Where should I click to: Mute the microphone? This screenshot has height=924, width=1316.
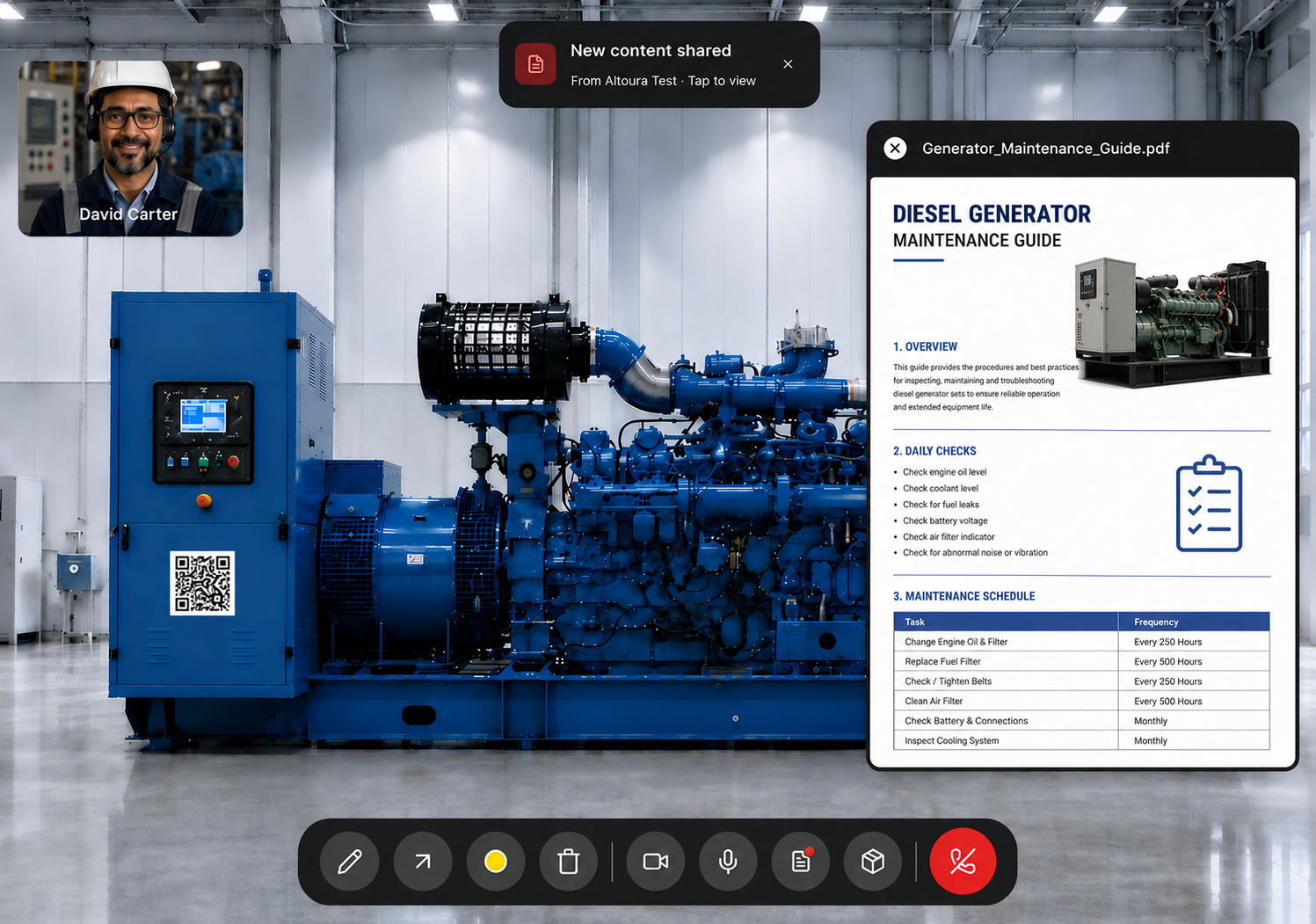(728, 862)
